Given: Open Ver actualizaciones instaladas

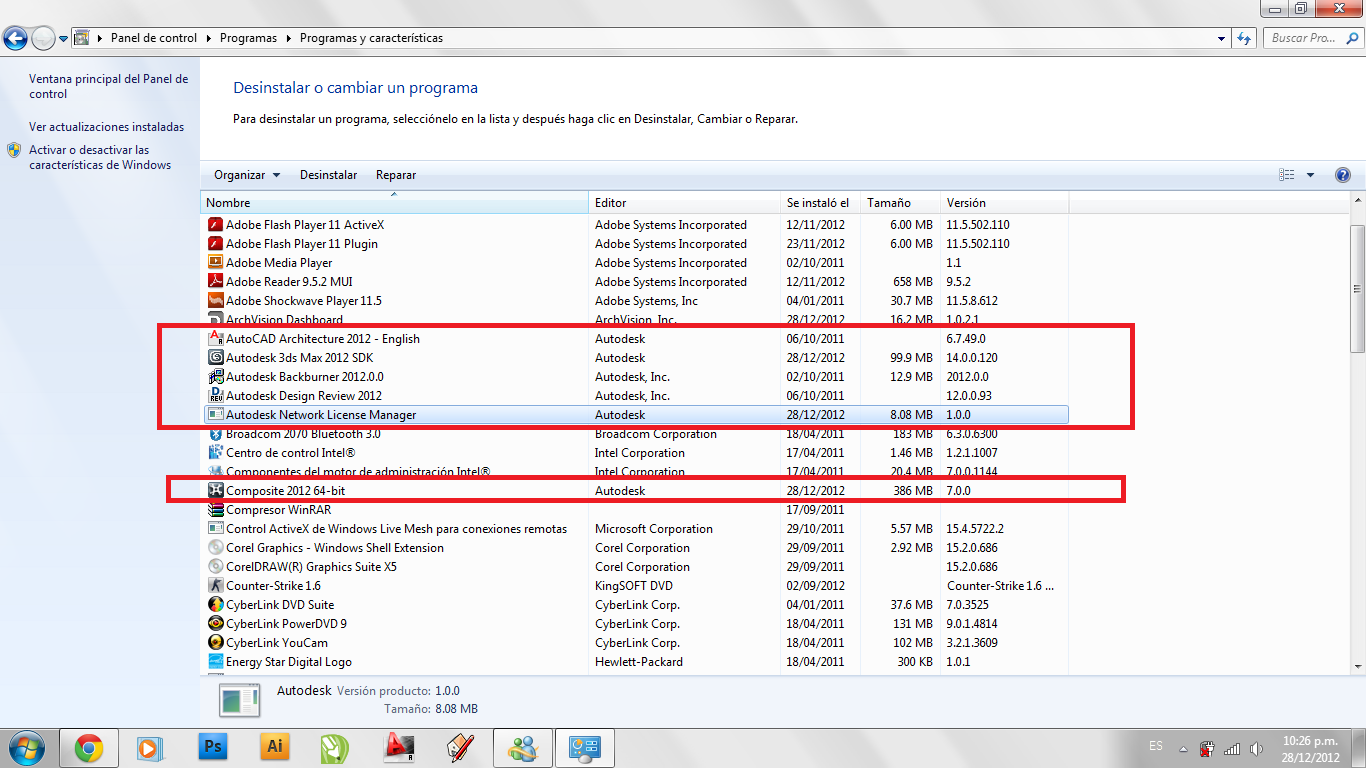Looking at the screenshot, I should pyautogui.click(x=107, y=127).
